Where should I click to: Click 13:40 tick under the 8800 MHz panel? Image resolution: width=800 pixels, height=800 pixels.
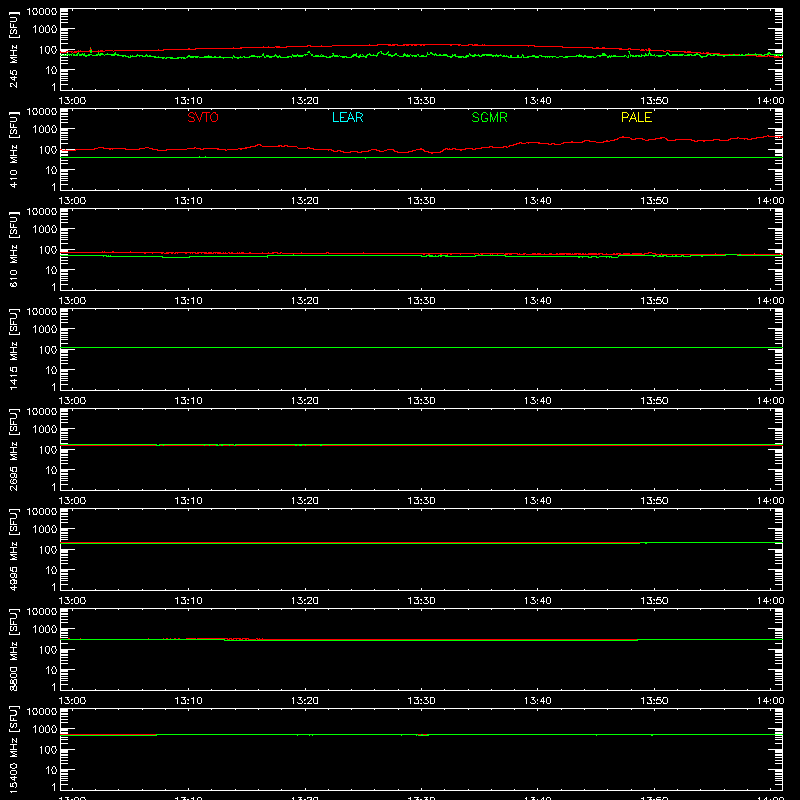[x=538, y=701]
